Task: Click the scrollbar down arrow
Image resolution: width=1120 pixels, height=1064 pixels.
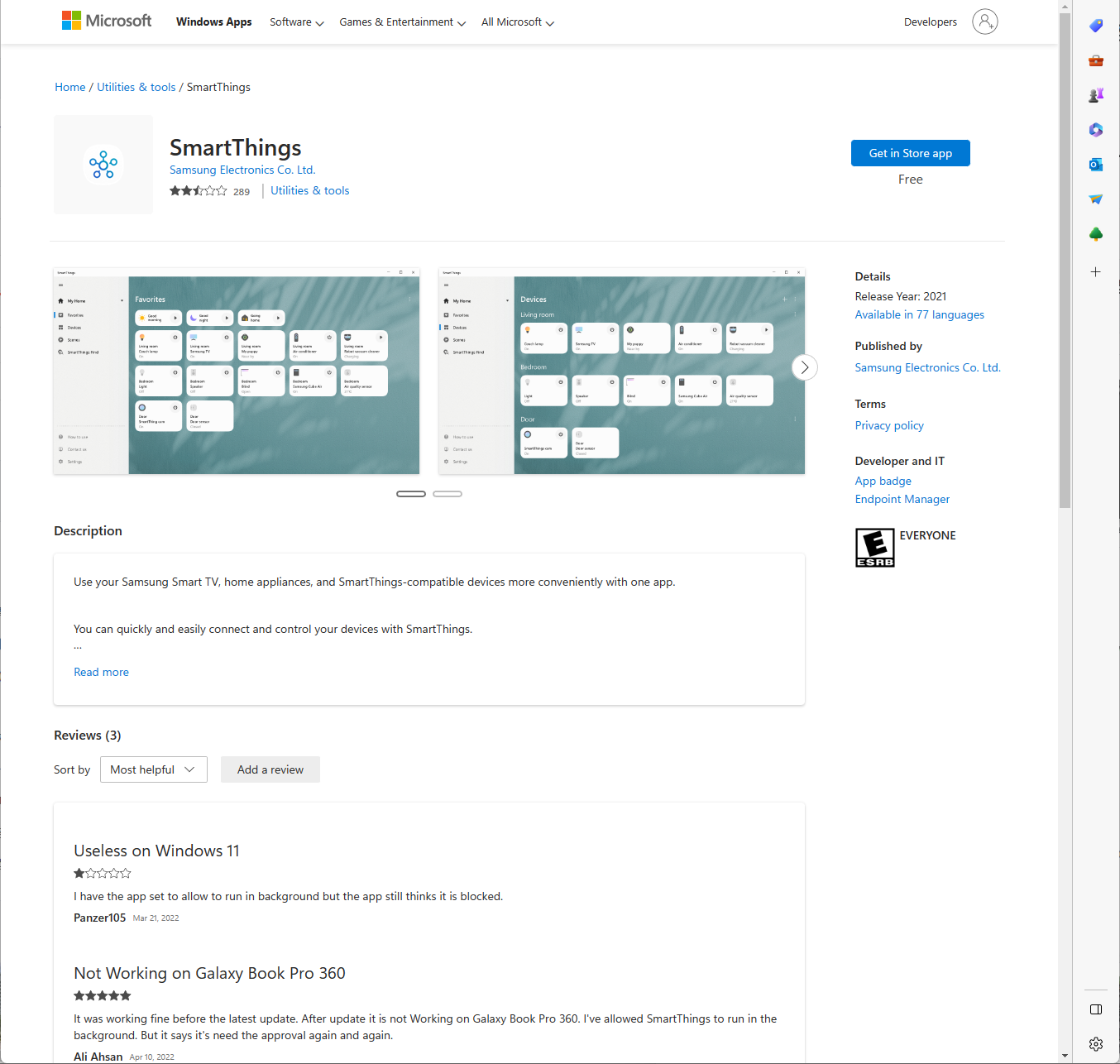Action: (x=1065, y=1057)
